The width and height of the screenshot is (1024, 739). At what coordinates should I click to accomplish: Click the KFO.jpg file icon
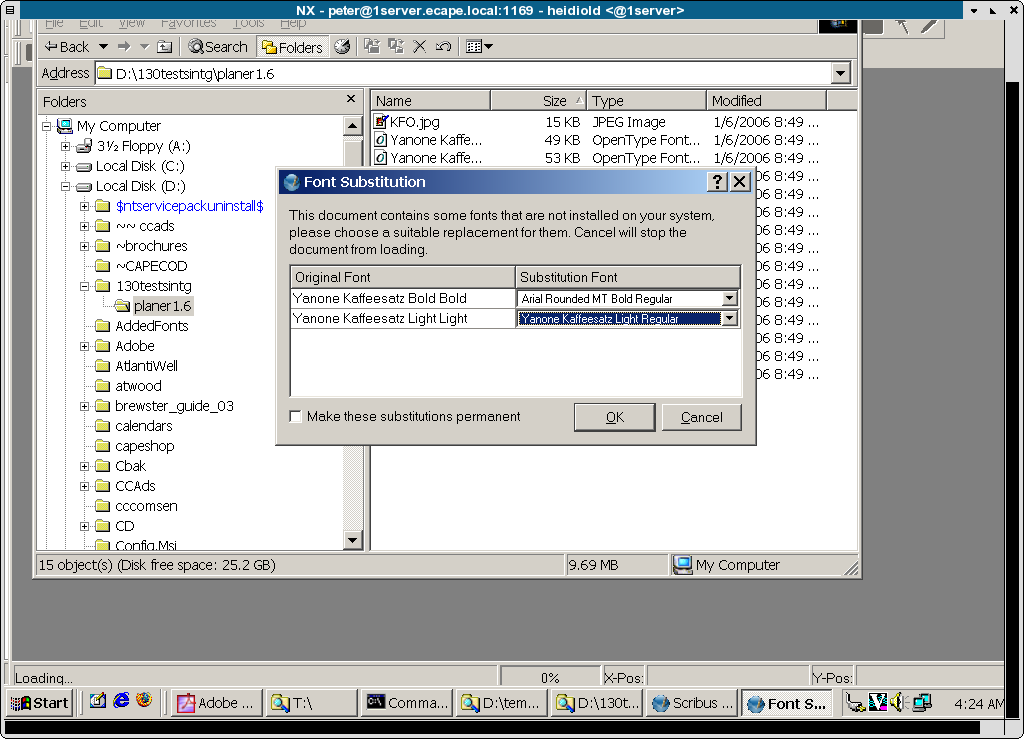381,122
